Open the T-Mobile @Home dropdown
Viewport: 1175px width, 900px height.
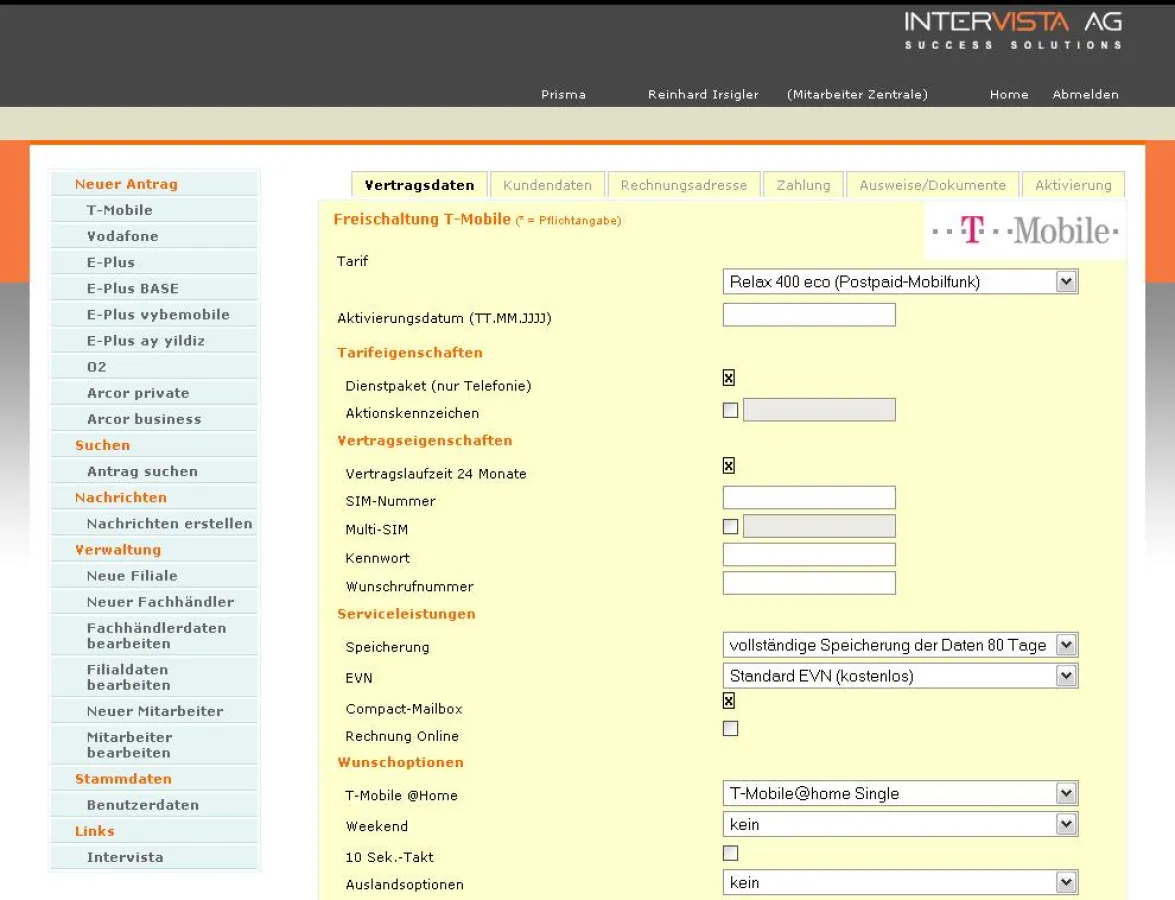pos(900,794)
